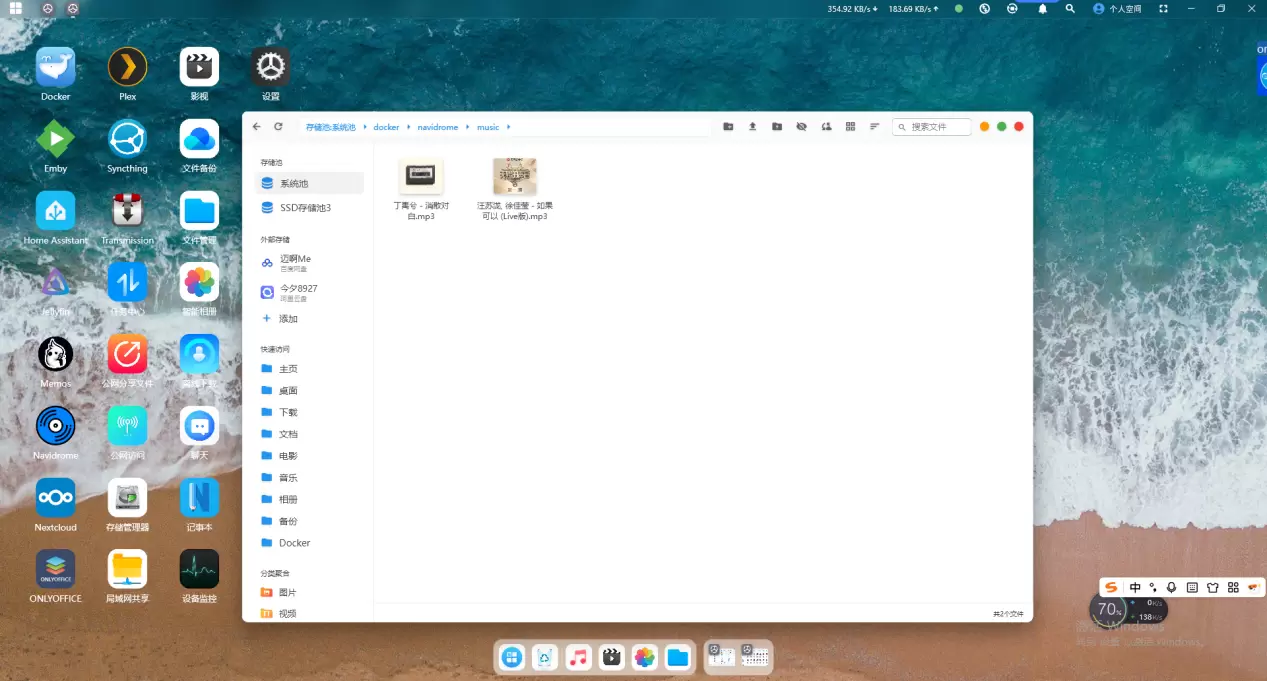Navigate to docker in breadcrumb path

click(x=386, y=127)
